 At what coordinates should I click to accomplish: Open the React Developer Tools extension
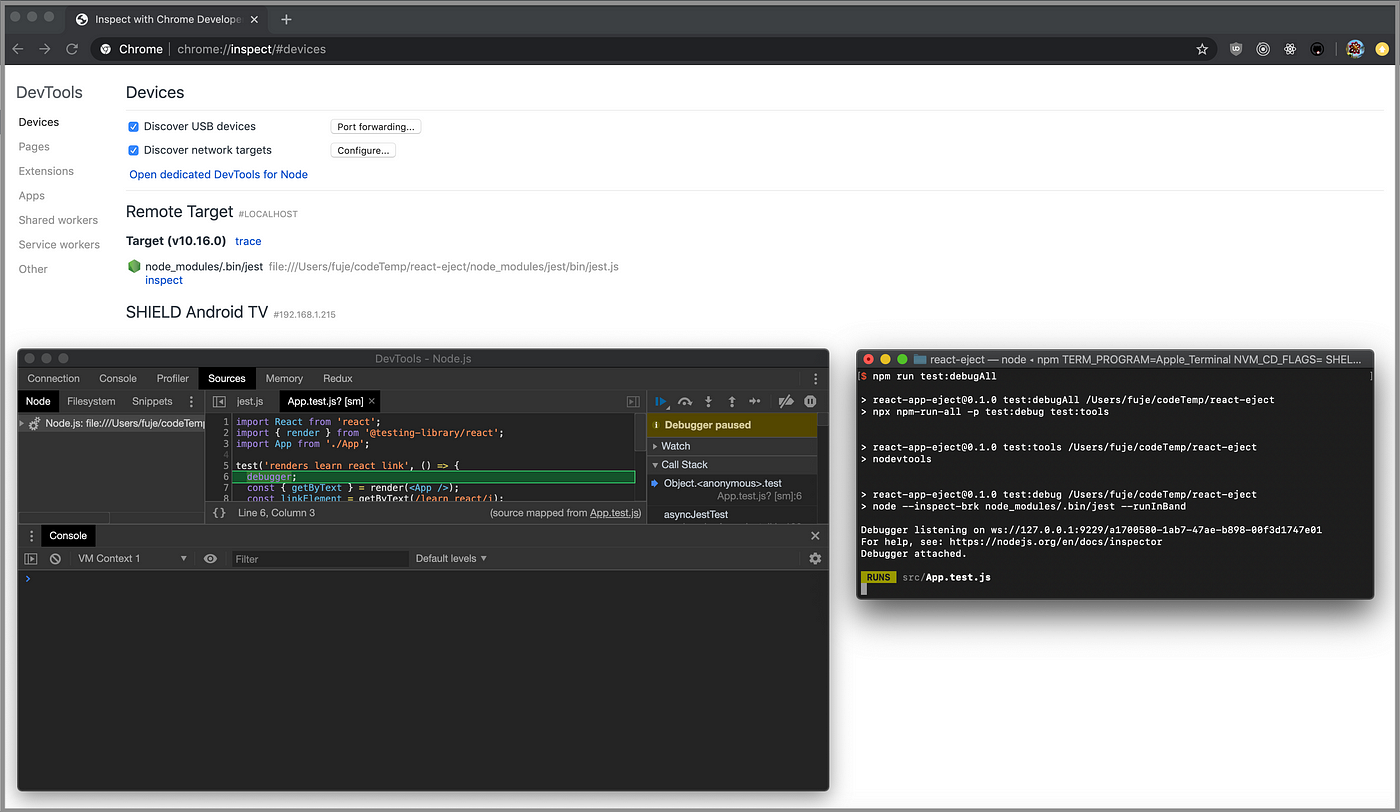click(1290, 49)
